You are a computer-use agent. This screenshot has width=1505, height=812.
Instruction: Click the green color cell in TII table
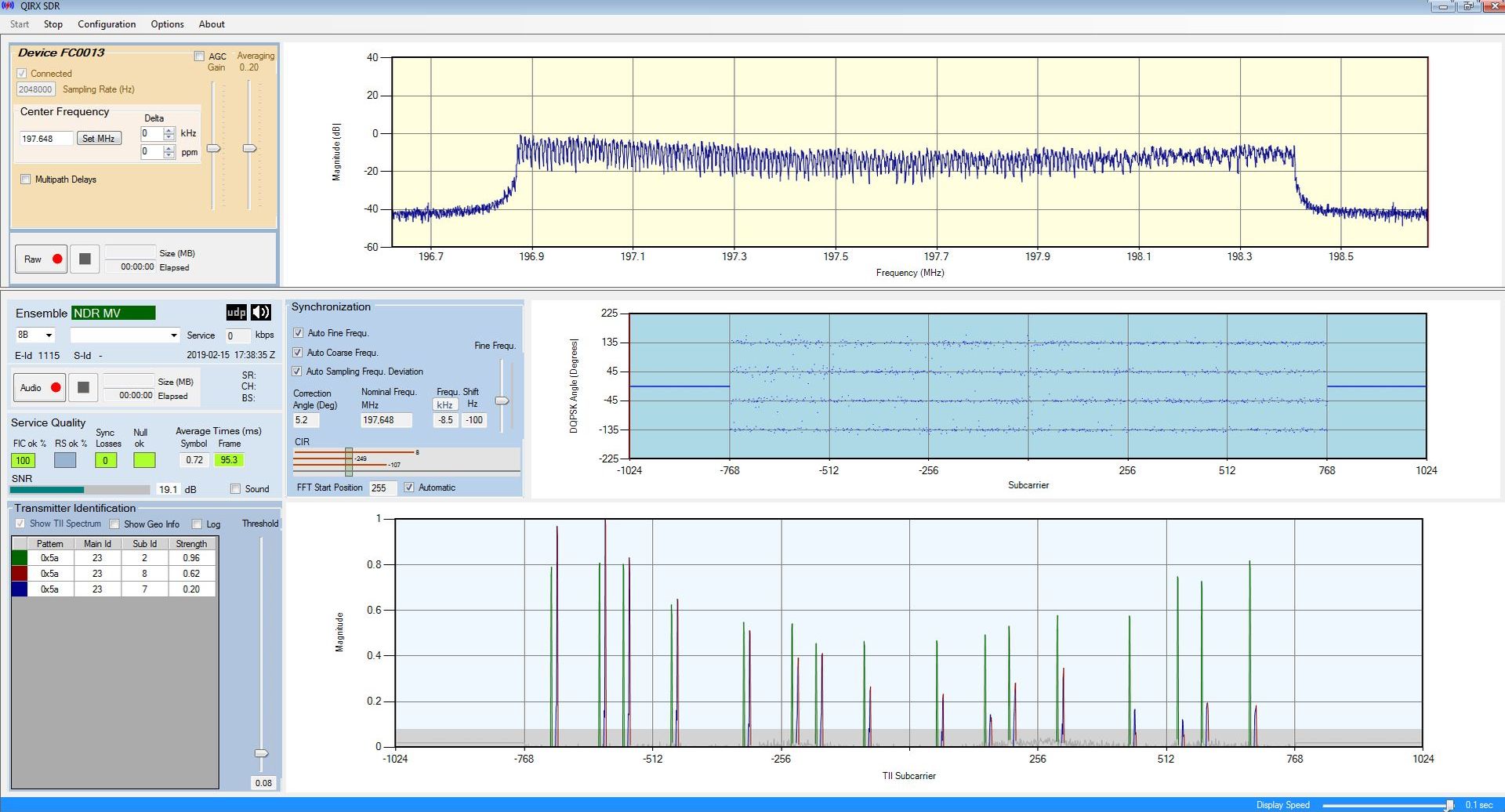[x=20, y=558]
